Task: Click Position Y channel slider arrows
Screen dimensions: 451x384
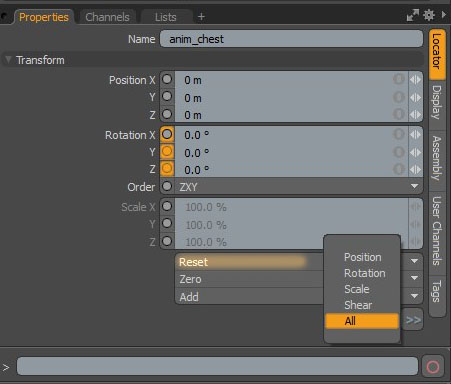Action: click(415, 98)
